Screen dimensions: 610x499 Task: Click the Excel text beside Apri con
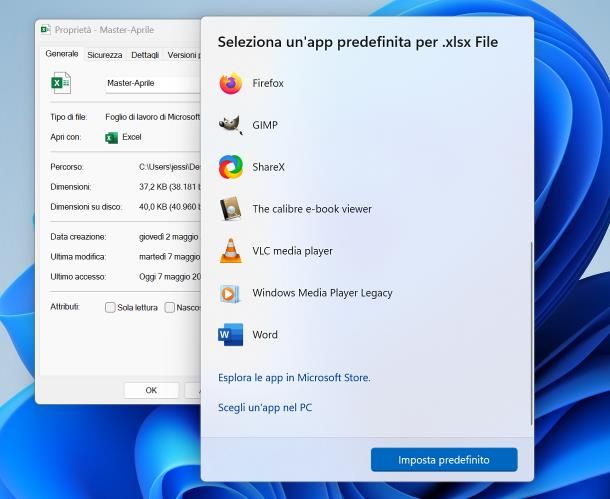click(132, 137)
